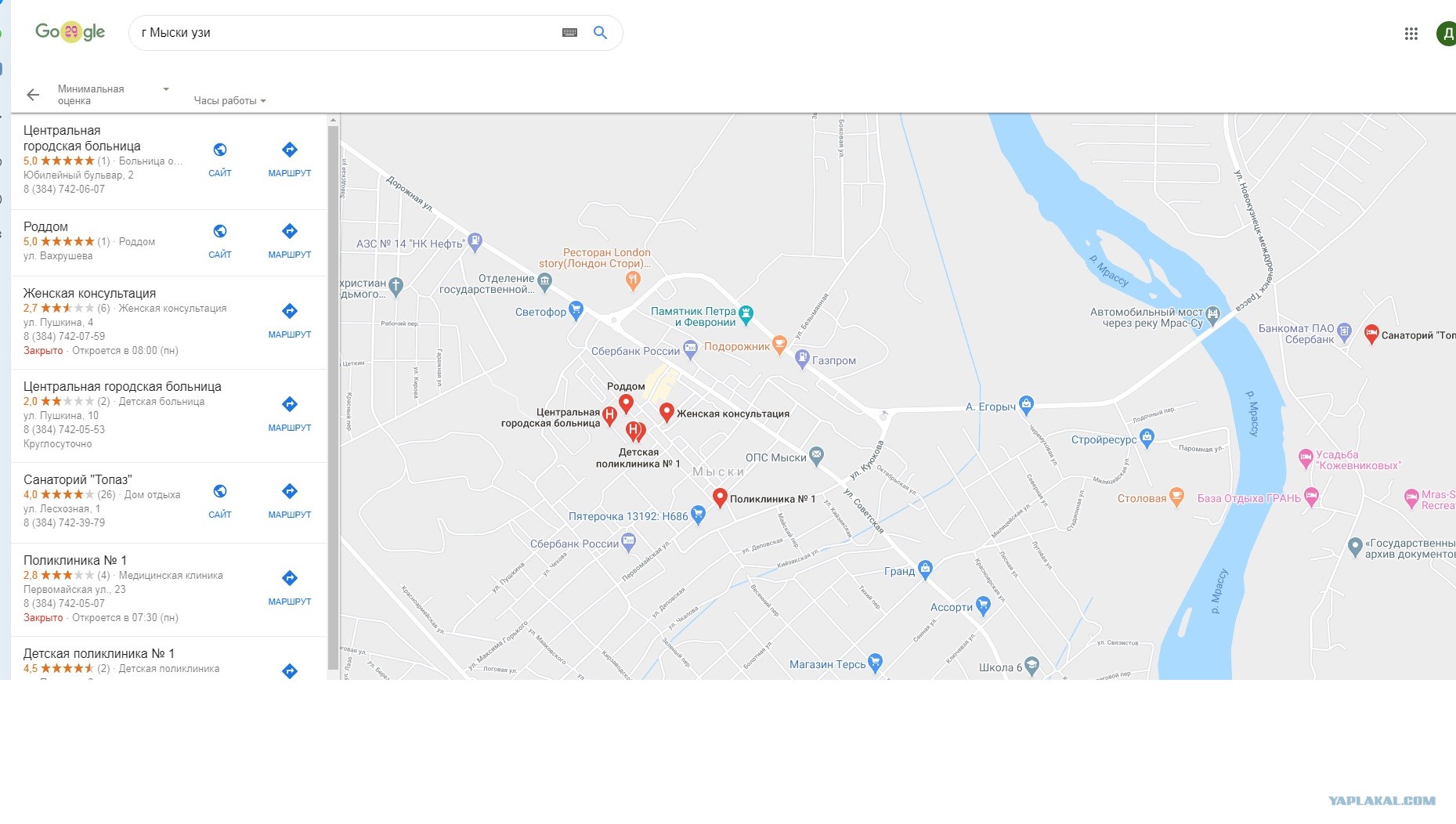Viewport: 1456px width, 824px height.
Task: Get route icon for Детская поликлиника № 1
Action: coord(290,671)
